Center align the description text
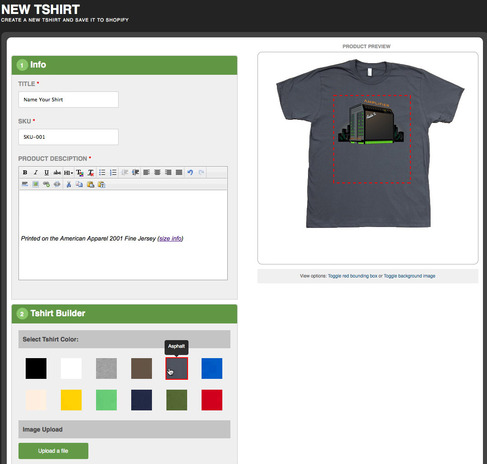This screenshot has height=464, width=487. pos(157,172)
